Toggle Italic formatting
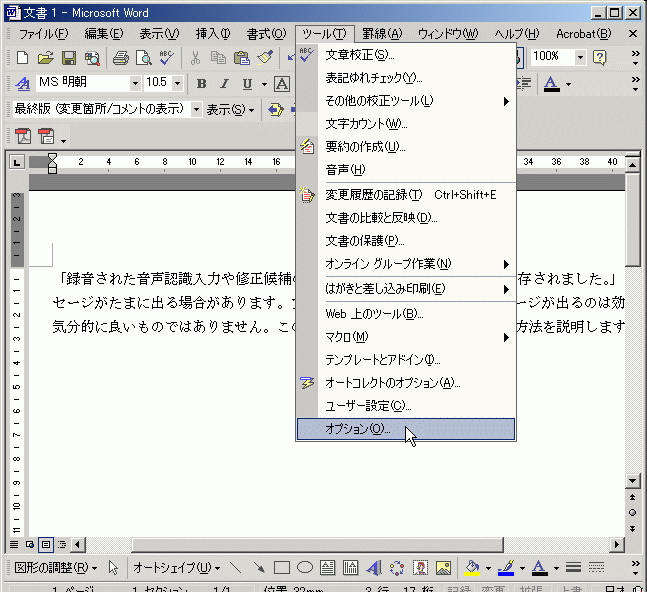647x592 pixels. (x=224, y=84)
